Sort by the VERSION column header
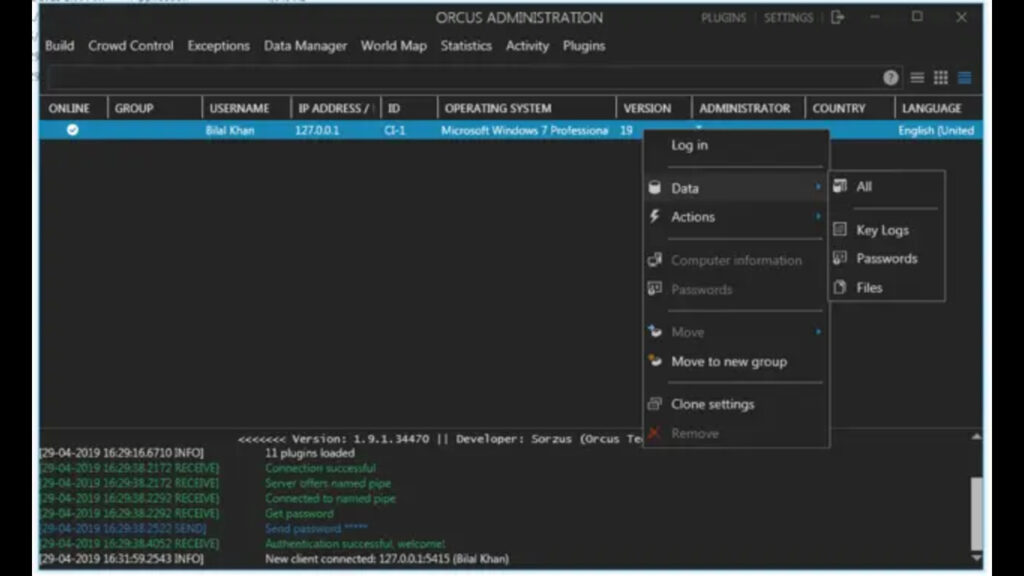The image size is (1024, 576). 653,108
